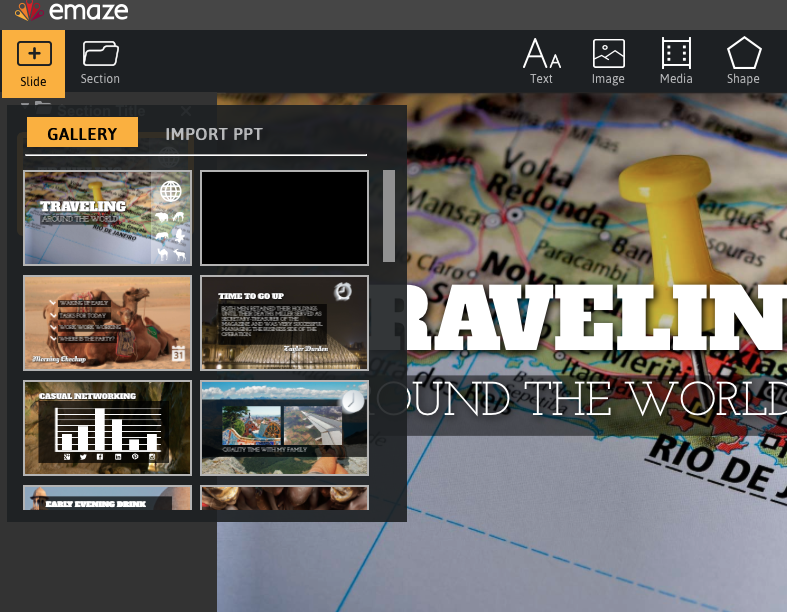The image size is (787, 612).
Task: Choose the Traveling Around the World slide template
Action: click(107, 218)
